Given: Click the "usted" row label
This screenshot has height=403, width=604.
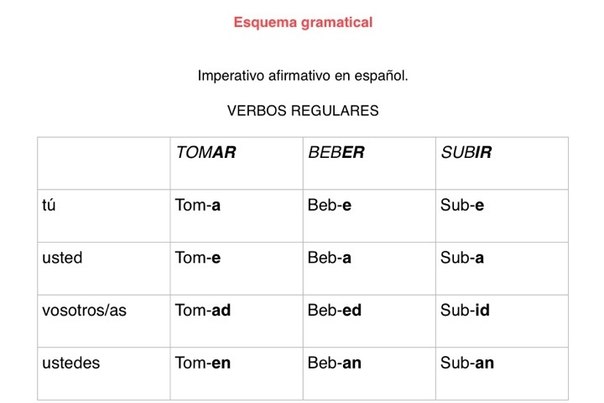Looking at the screenshot, I should pyautogui.click(x=62, y=257).
